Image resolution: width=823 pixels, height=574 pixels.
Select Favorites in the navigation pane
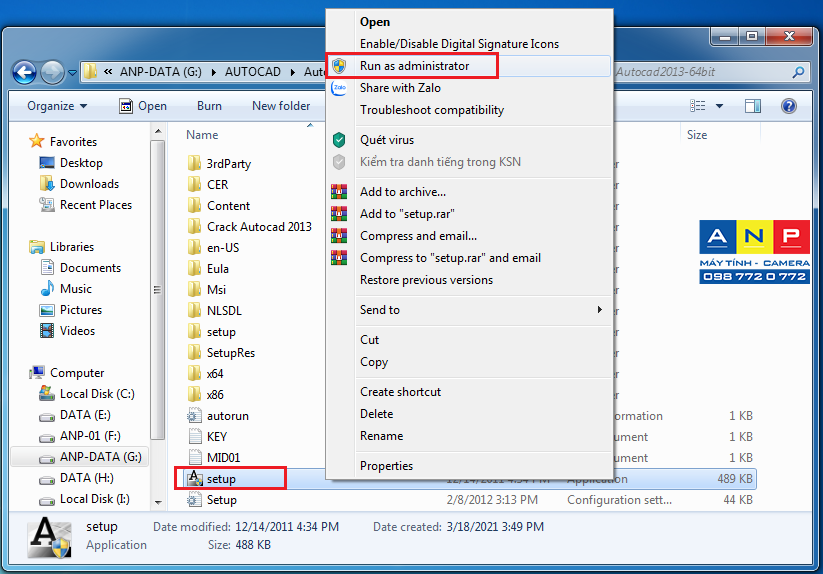pos(63,142)
